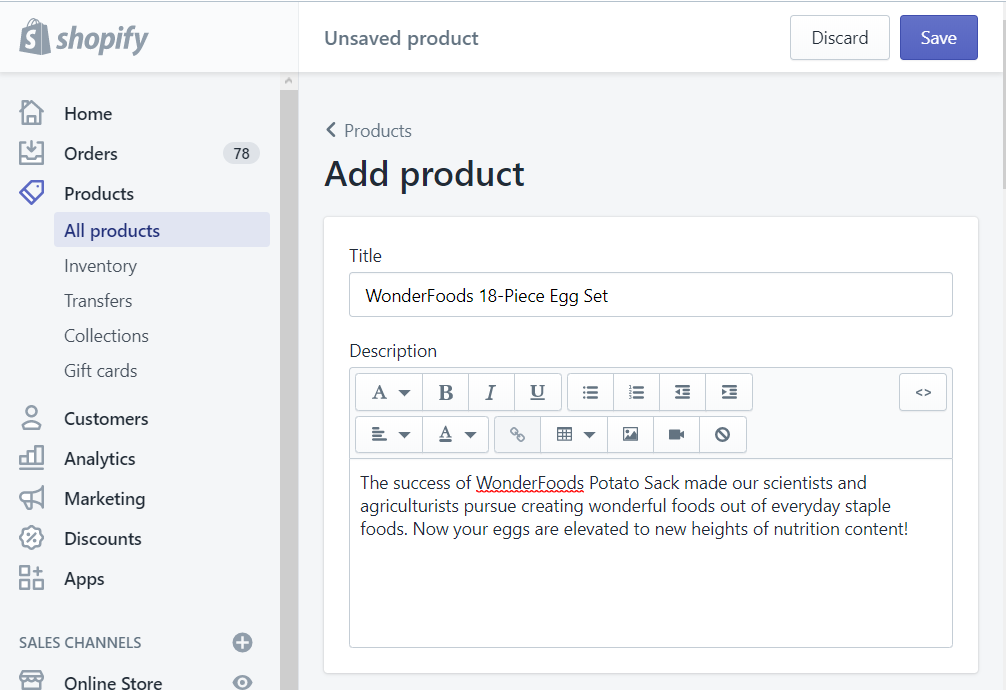Insert a link in the description
This screenshot has width=1006, height=690.
click(x=517, y=435)
